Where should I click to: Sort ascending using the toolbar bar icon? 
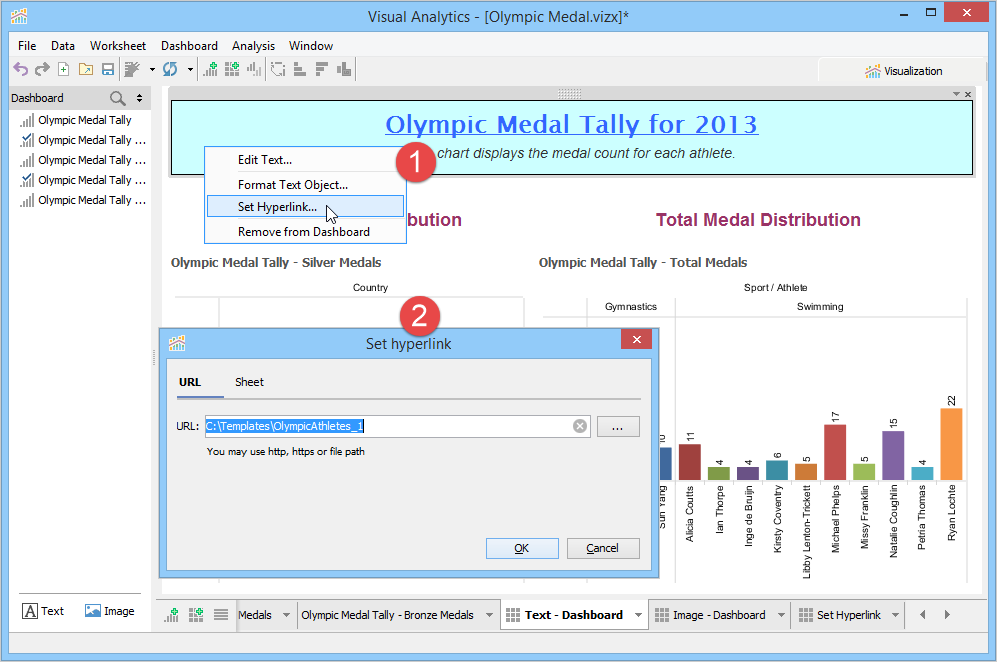299,69
